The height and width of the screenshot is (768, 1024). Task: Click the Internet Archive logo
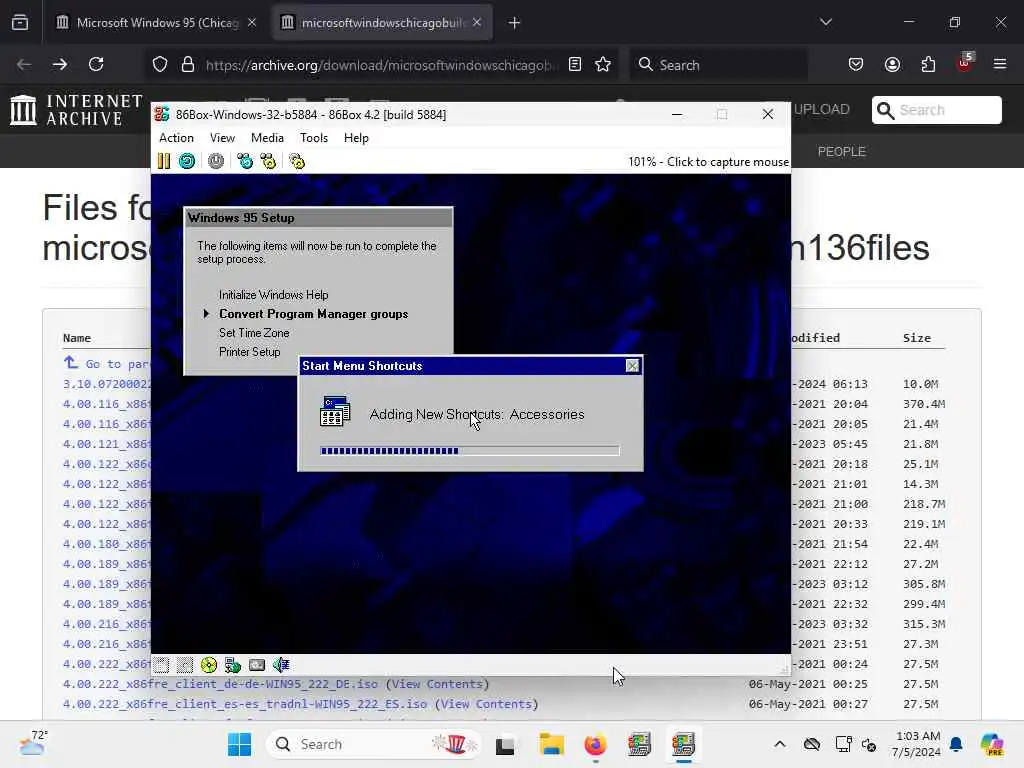coord(76,110)
